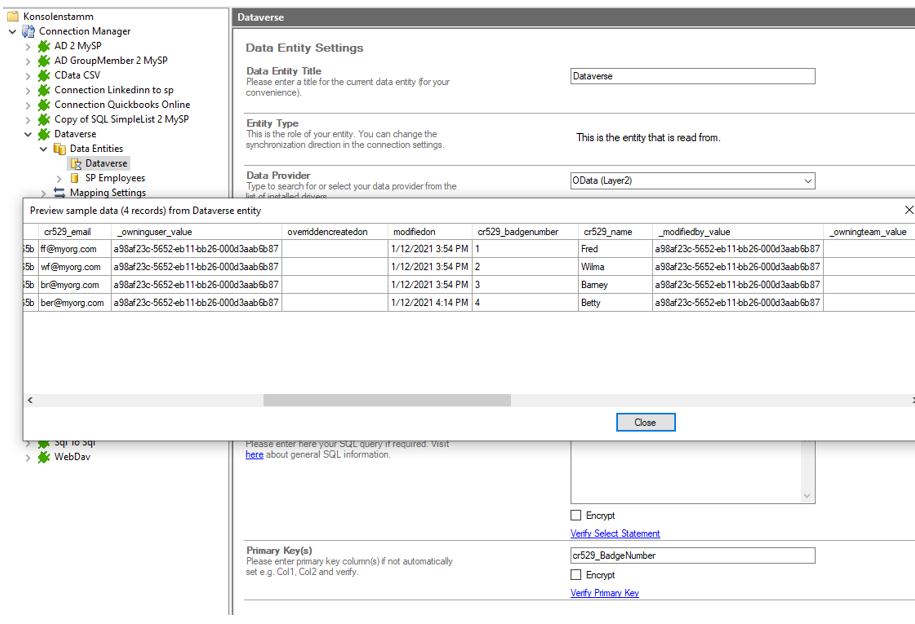Viewport: 915px width, 624px height.
Task: Click the Connection Manager icon in tree
Action: coord(28,31)
